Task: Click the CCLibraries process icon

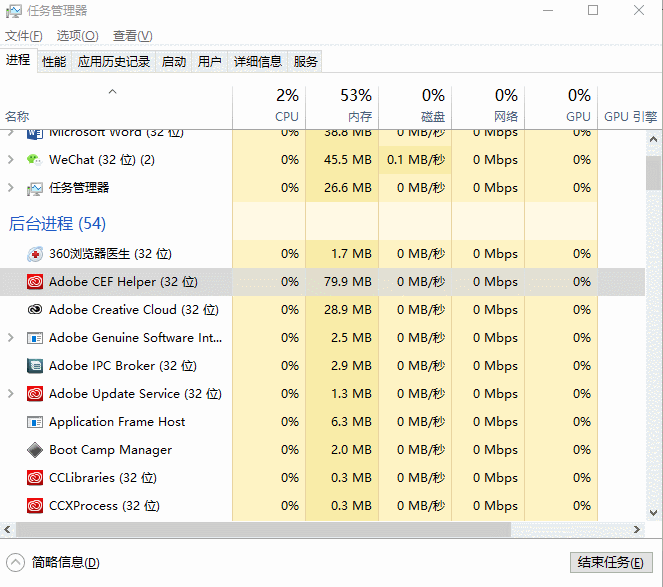Action: pyautogui.click(x=35, y=478)
